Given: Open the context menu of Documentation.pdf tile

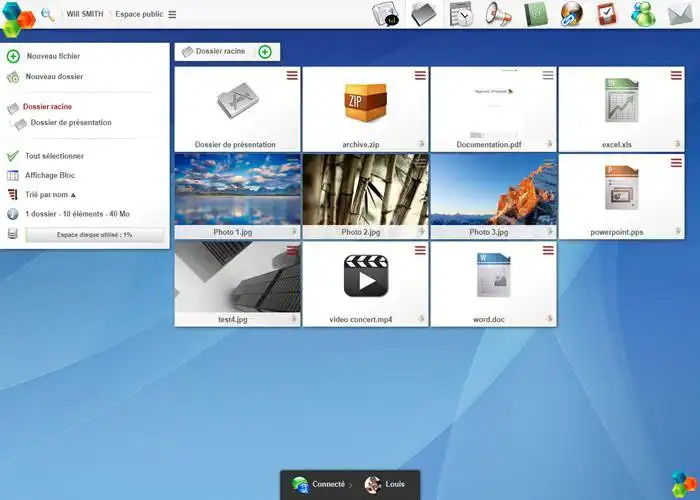Looking at the screenshot, I should pyautogui.click(x=548, y=75).
